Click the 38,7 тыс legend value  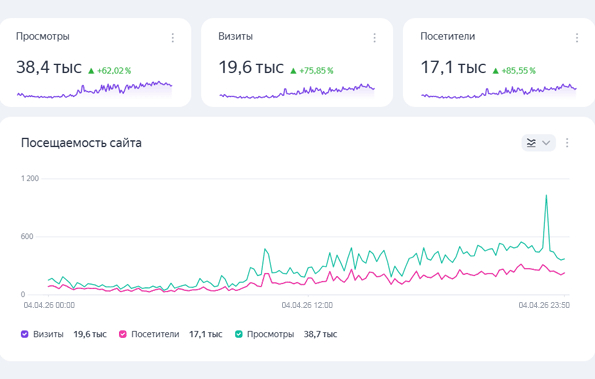pos(320,334)
